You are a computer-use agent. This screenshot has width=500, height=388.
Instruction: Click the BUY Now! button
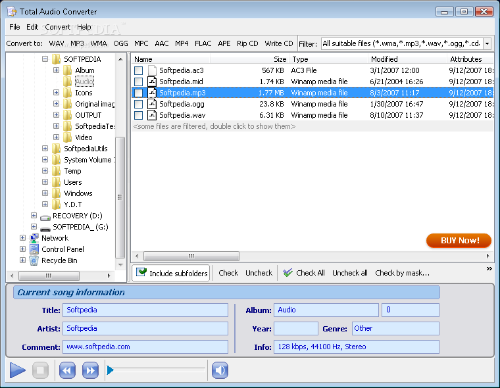coord(459,240)
